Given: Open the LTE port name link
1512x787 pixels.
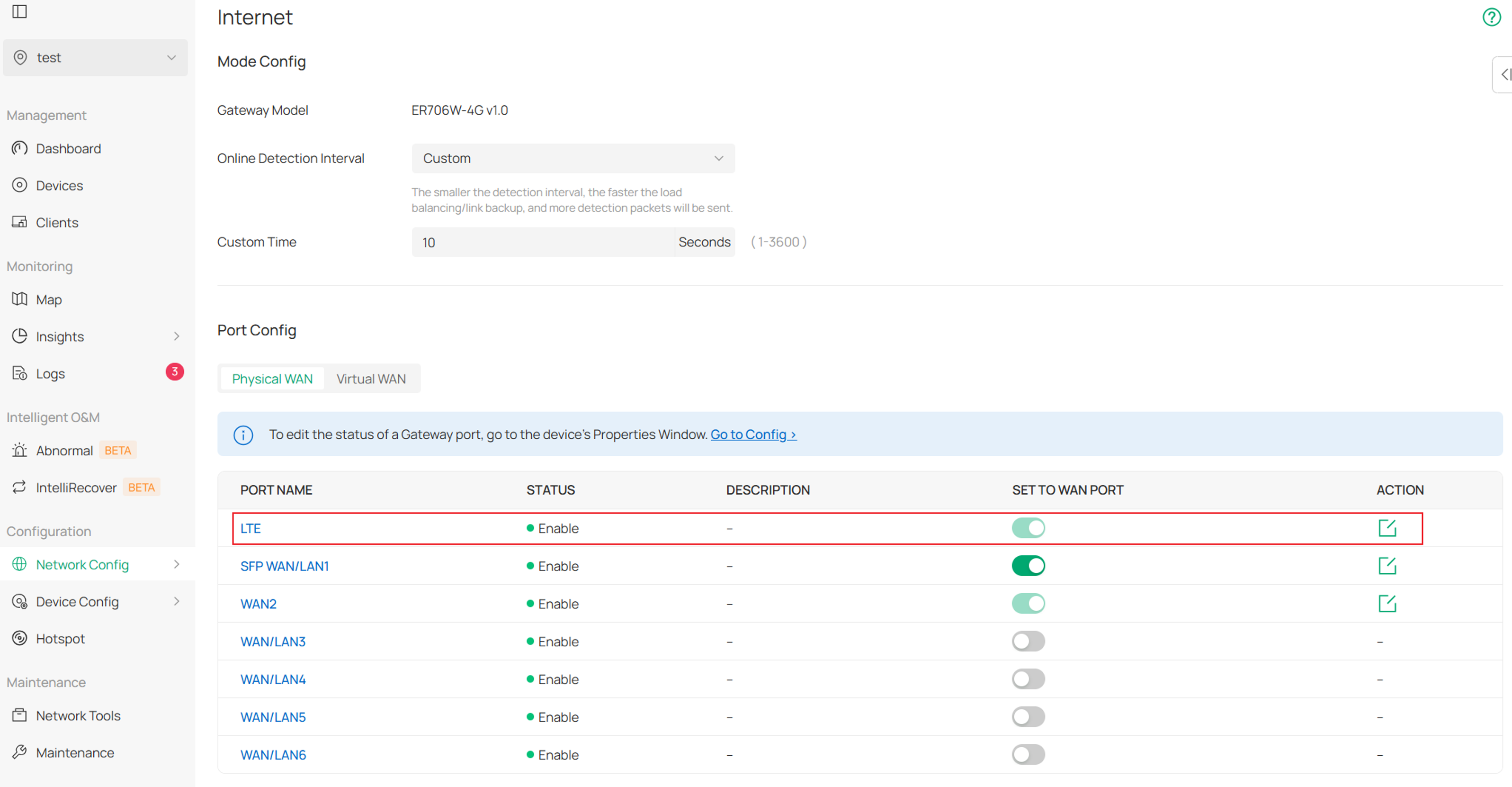Looking at the screenshot, I should click(x=251, y=528).
